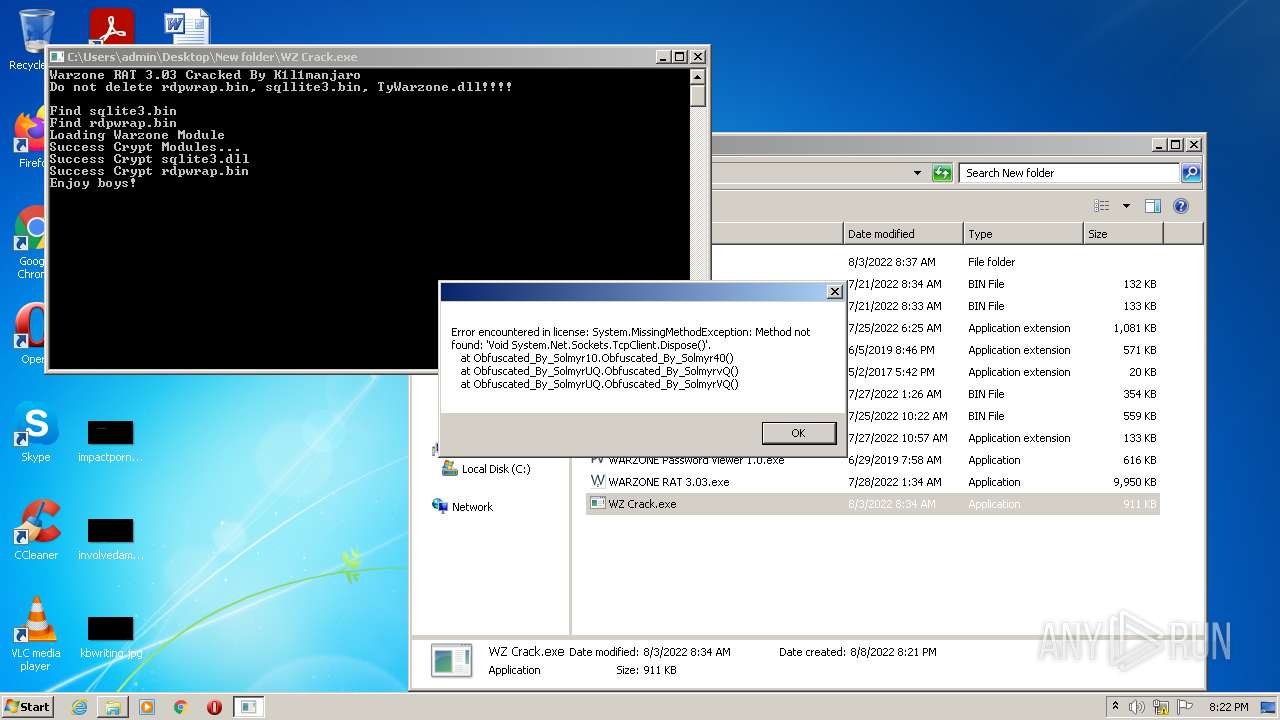Open the view options dropdown arrow
The image size is (1280, 720).
1126,206
